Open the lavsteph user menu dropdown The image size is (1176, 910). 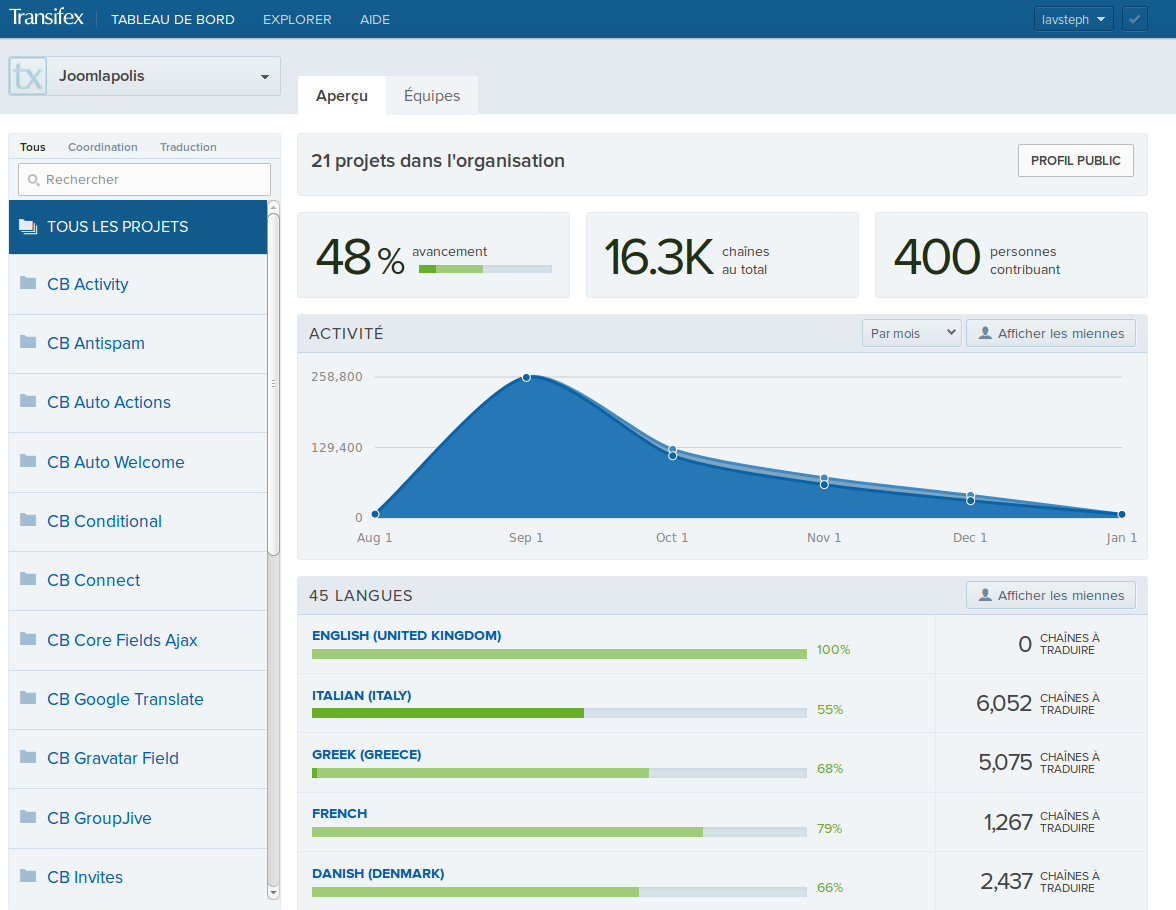pos(1072,19)
